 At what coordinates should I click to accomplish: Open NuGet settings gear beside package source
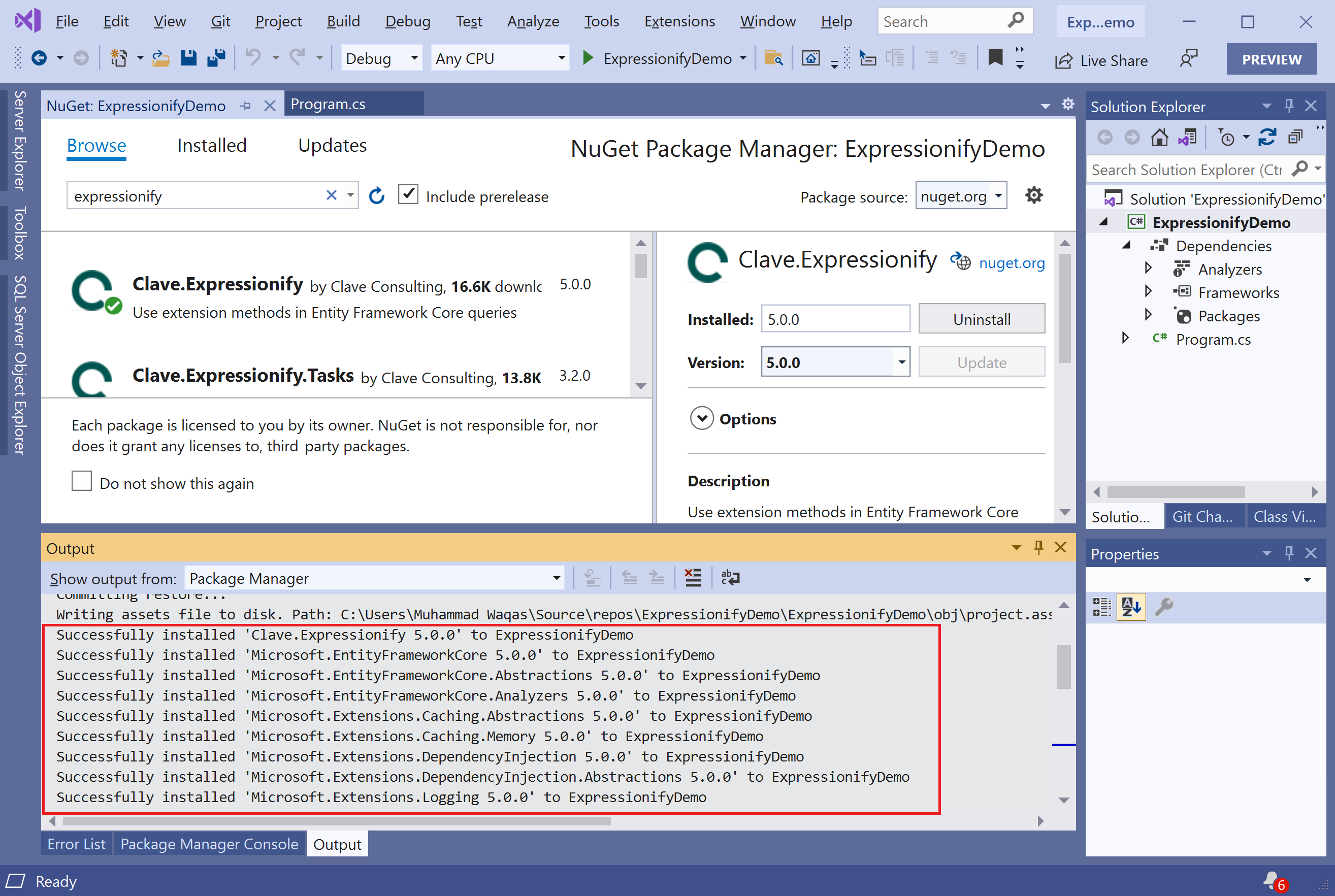point(1033,195)
